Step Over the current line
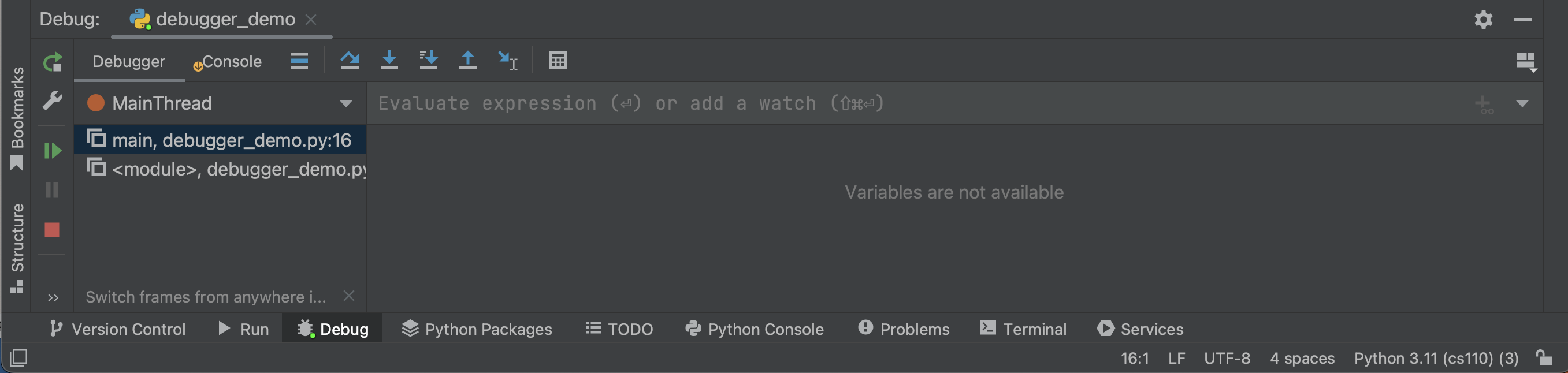This screenshot has height=373, width=1568. click(x=350, y=60)
